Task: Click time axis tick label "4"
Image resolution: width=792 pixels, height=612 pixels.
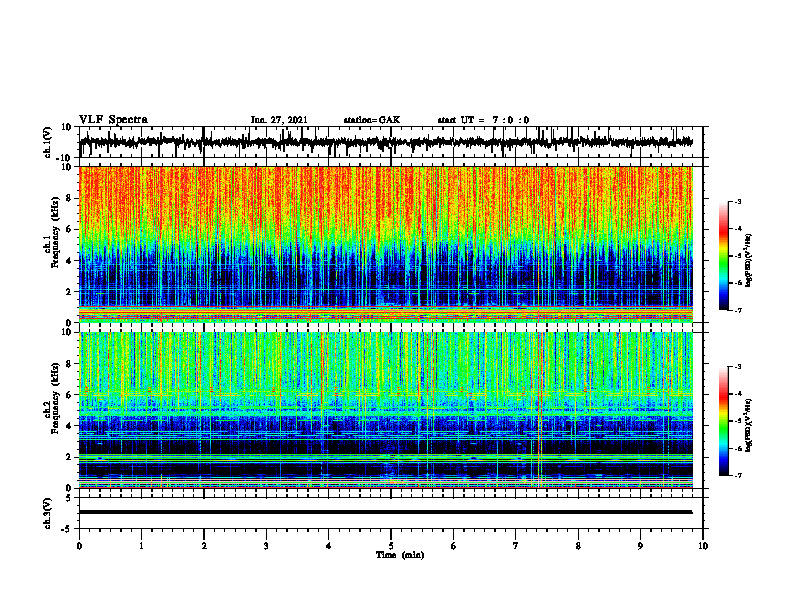Action: (329, 546)
